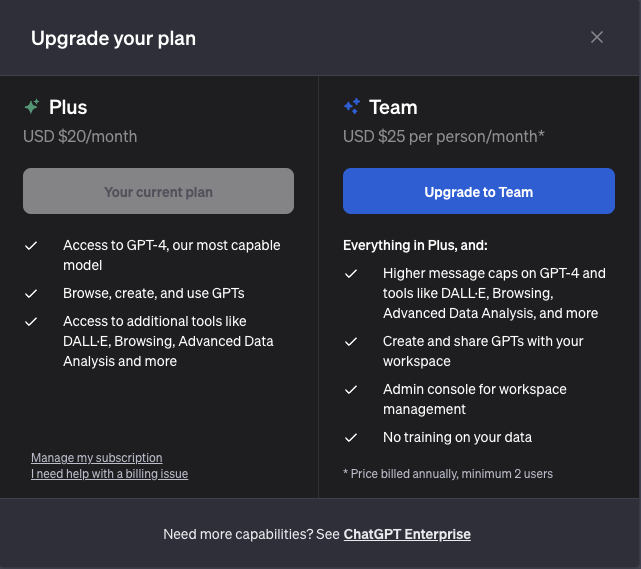Click the checkmark beside Access to GPT-4

point(31,246)
